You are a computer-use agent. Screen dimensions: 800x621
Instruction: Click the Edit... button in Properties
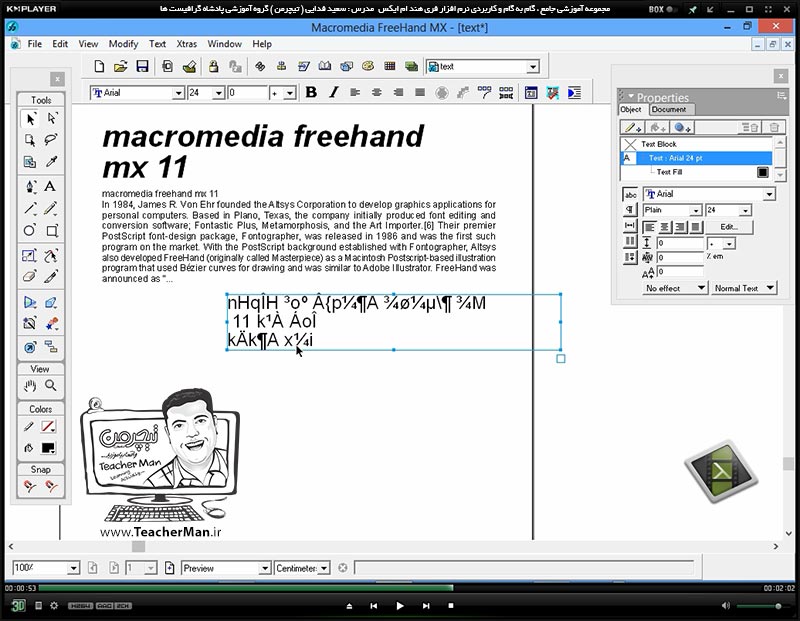pos(729,227)
